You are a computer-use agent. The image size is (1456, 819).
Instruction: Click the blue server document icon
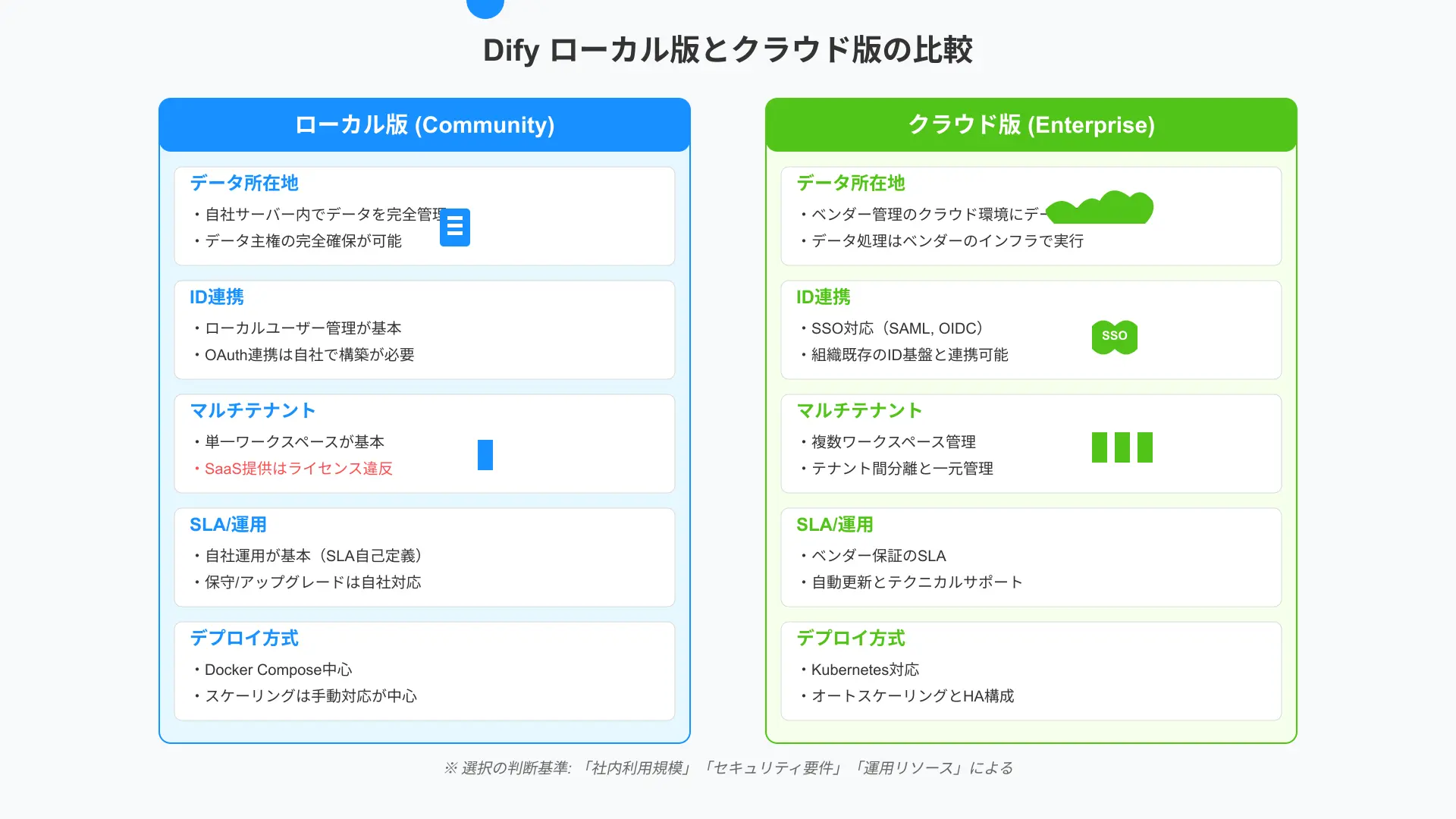pos(455,227)
